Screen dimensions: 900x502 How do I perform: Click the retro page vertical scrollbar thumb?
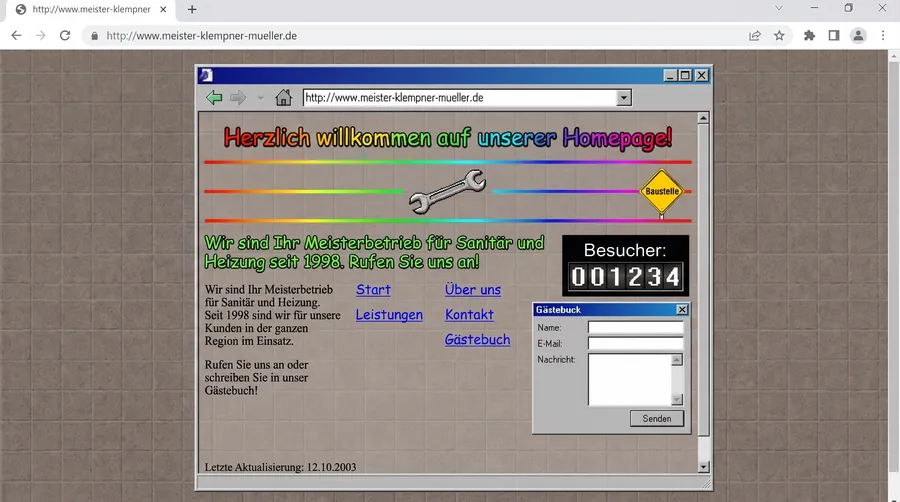pyautogui.click(x=703, y=280)
